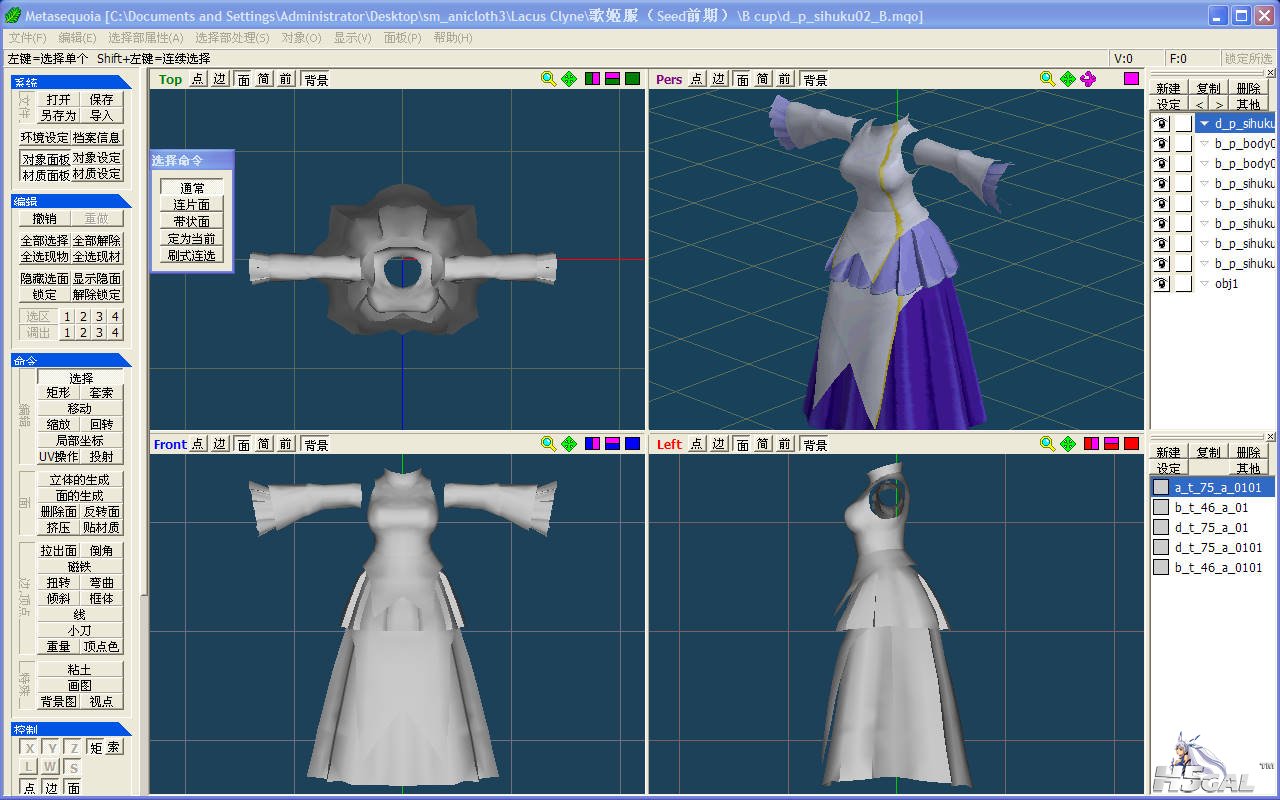Open the 文件(F) menu
The image size is (1280, 800).
tap(27, 38)
